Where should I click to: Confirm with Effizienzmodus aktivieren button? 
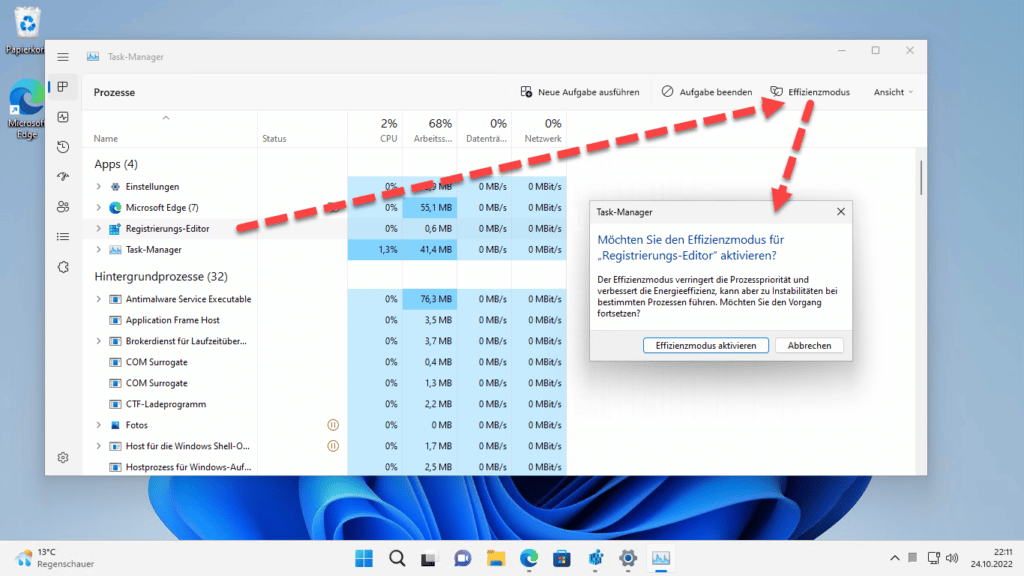pyautogui.click(x=706, y=345)
